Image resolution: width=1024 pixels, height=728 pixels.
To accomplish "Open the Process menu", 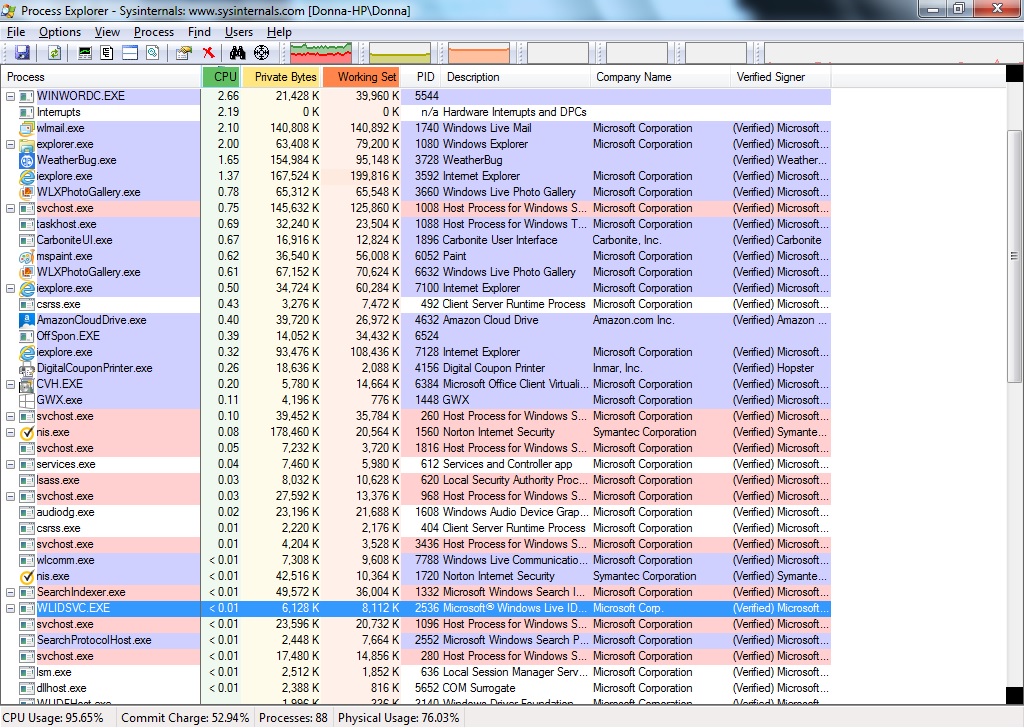I will pos(154,32).
